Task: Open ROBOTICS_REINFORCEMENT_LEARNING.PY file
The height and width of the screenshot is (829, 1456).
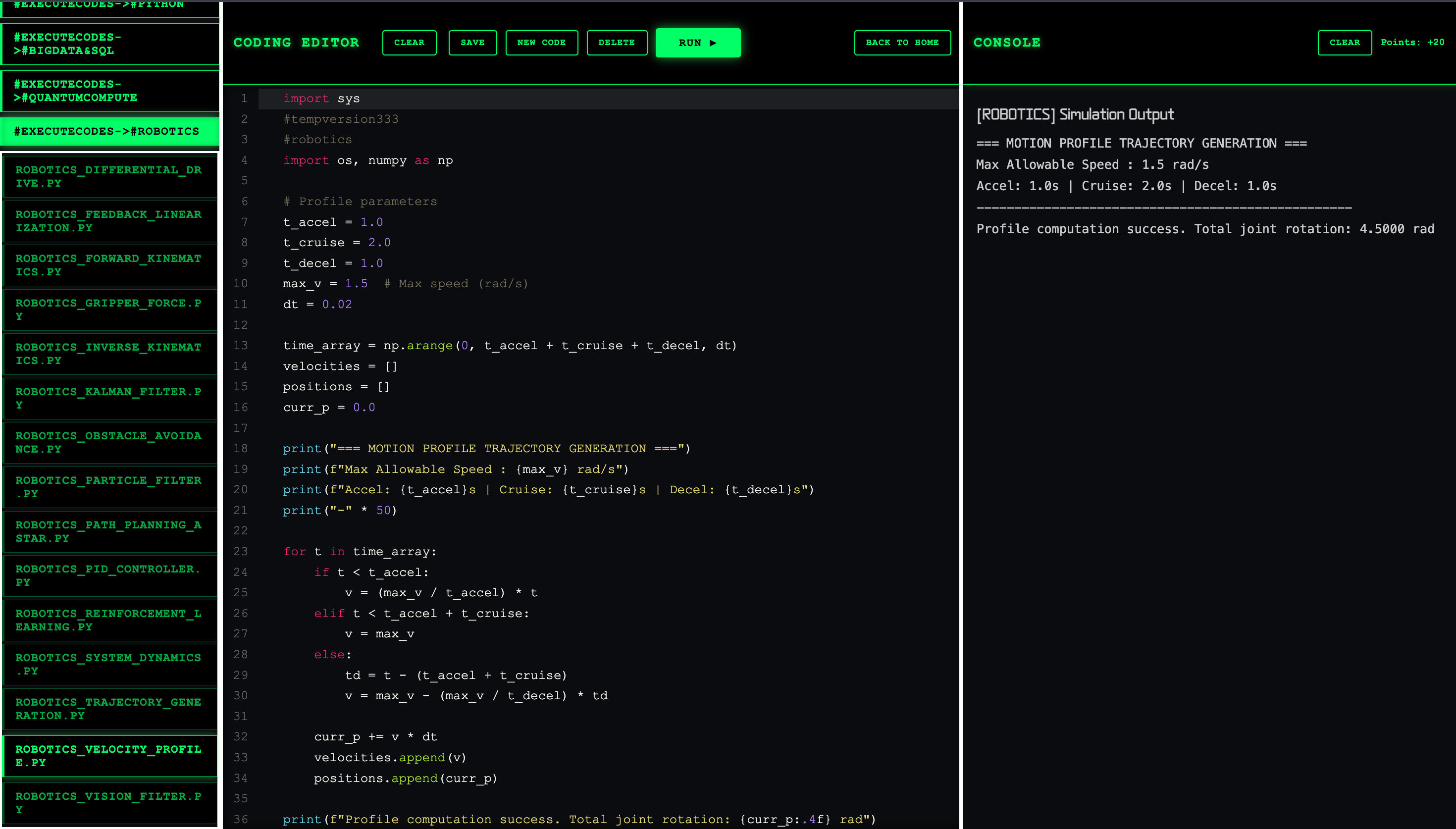Action: point(110,620)
